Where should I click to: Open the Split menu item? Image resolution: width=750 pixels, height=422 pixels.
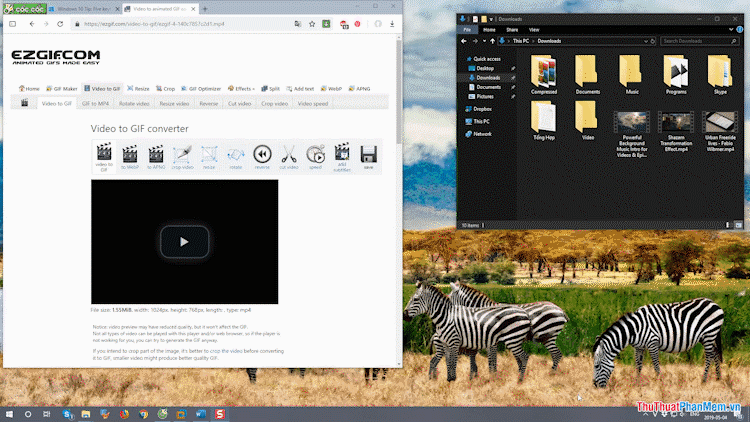coord(270,89)
